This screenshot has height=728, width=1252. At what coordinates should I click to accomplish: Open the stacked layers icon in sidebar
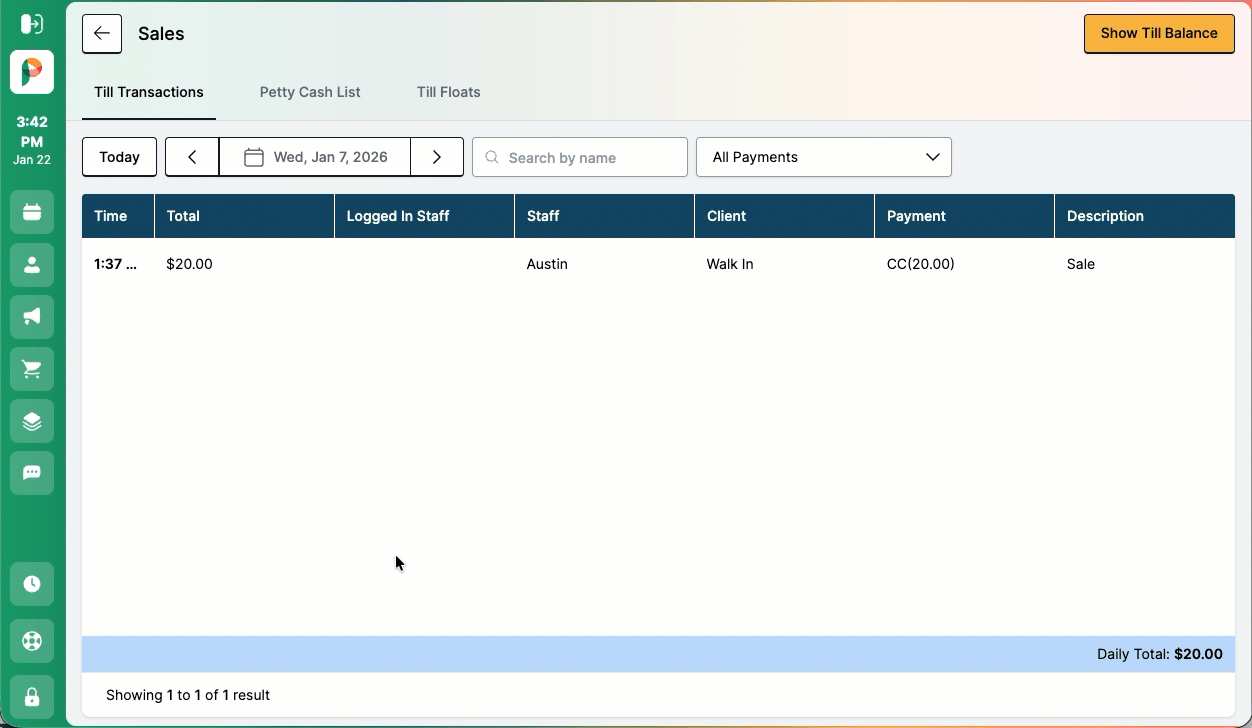tap(32, 421)
